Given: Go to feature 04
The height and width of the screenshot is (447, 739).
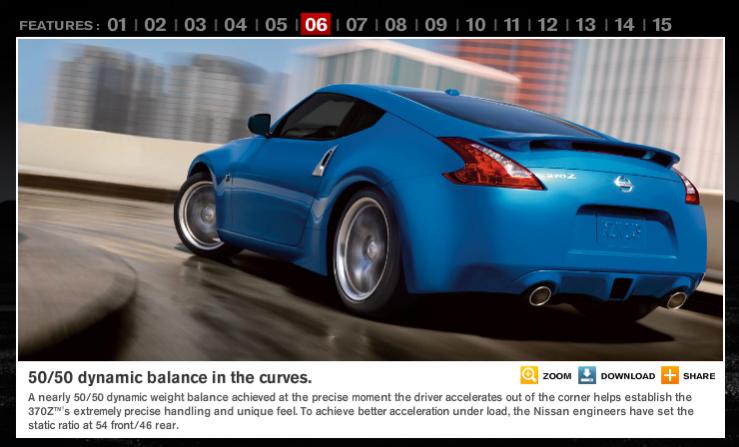Looking at the screenshot, I should (236, 25).
